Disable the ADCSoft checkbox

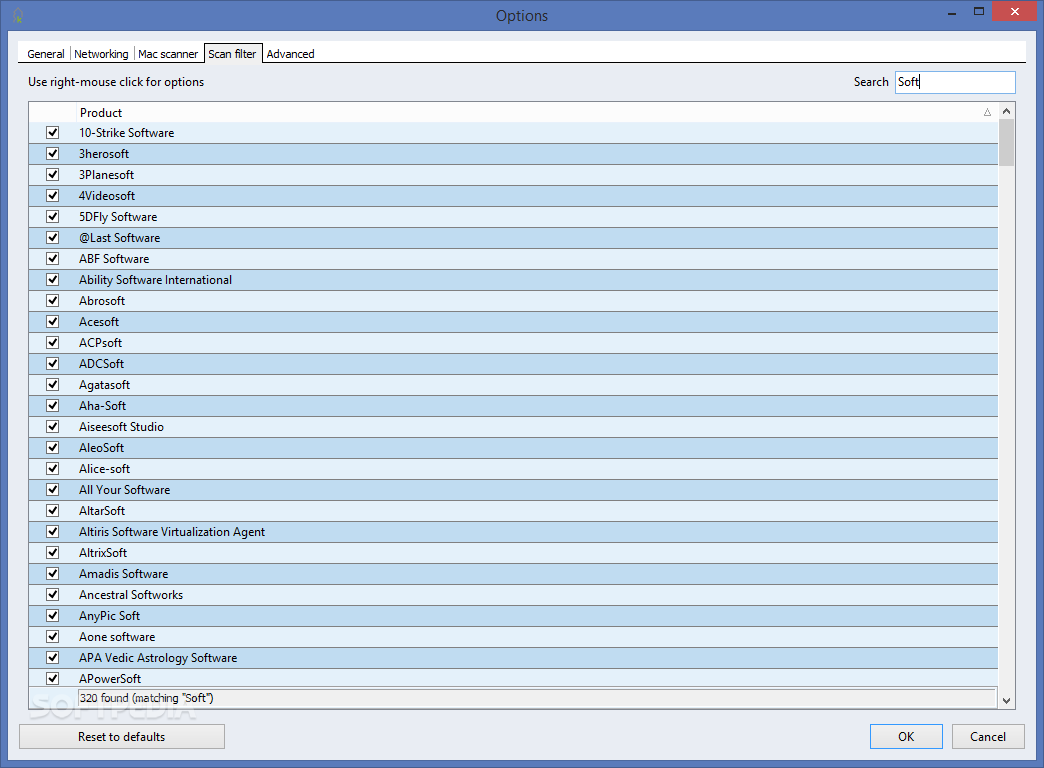click(x=53, y=364)
